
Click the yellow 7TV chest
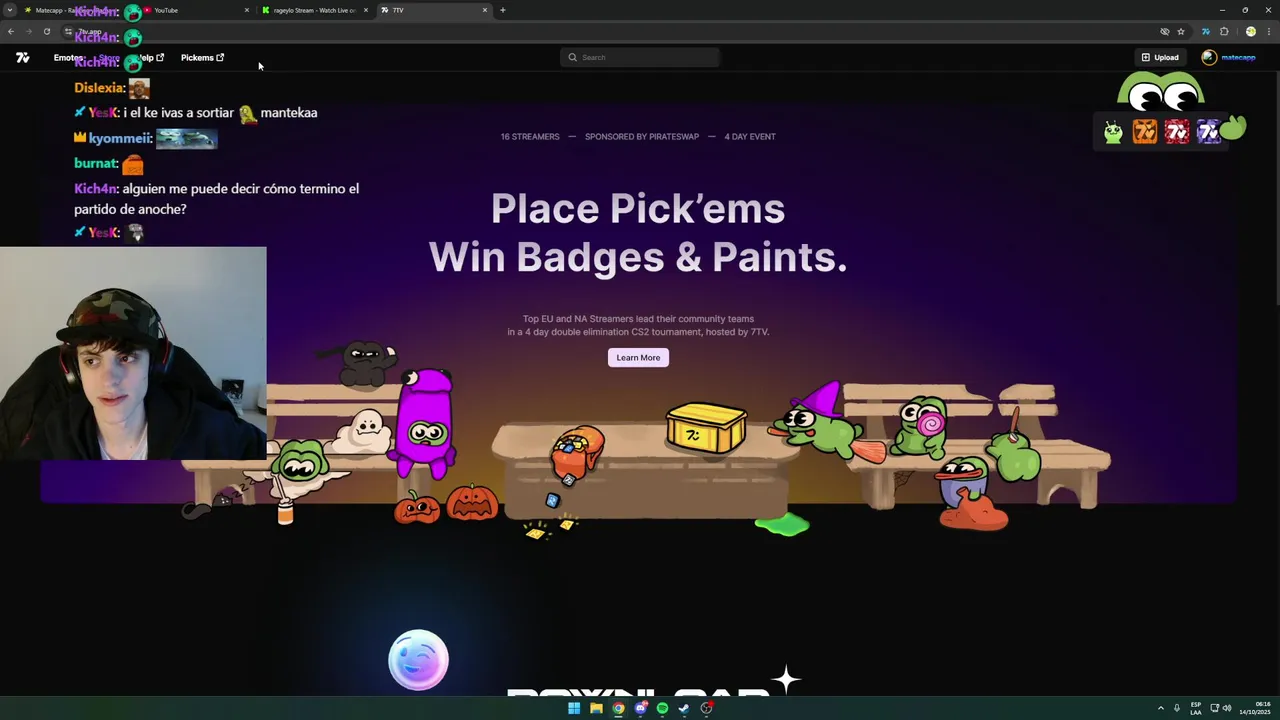[x=706, y=427]
